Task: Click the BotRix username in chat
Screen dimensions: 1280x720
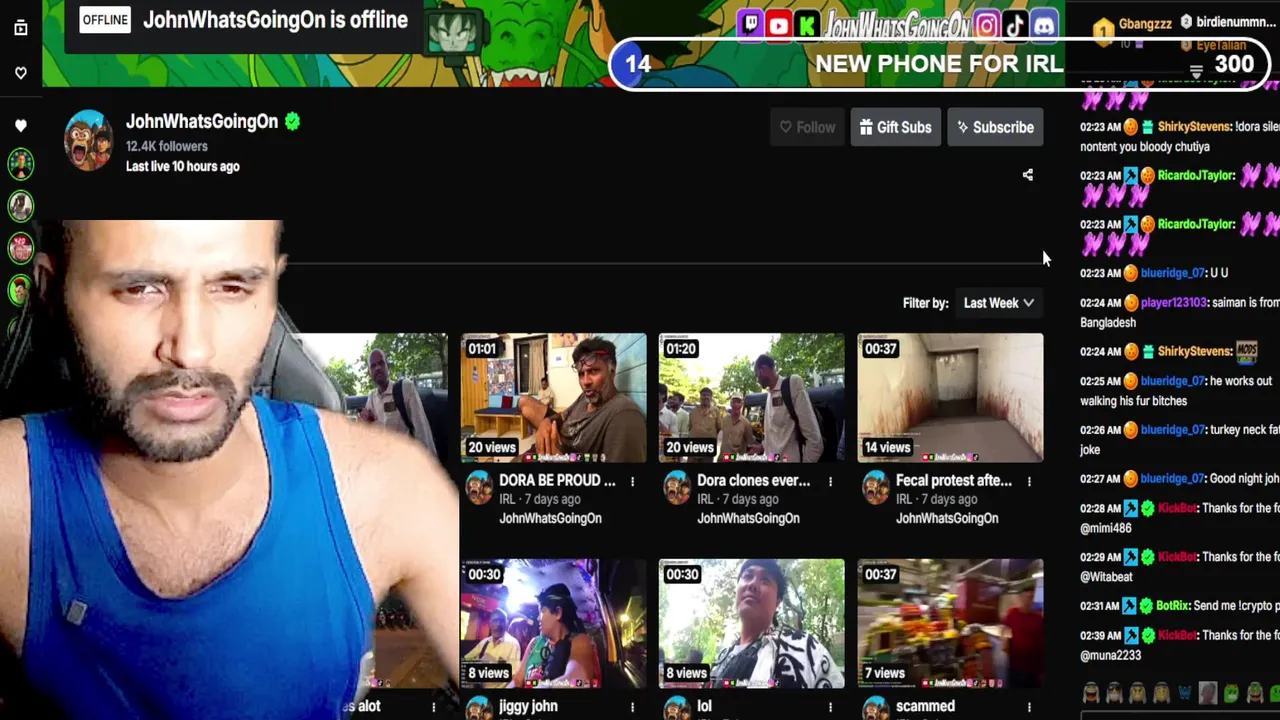Action: coord(1171,606)
